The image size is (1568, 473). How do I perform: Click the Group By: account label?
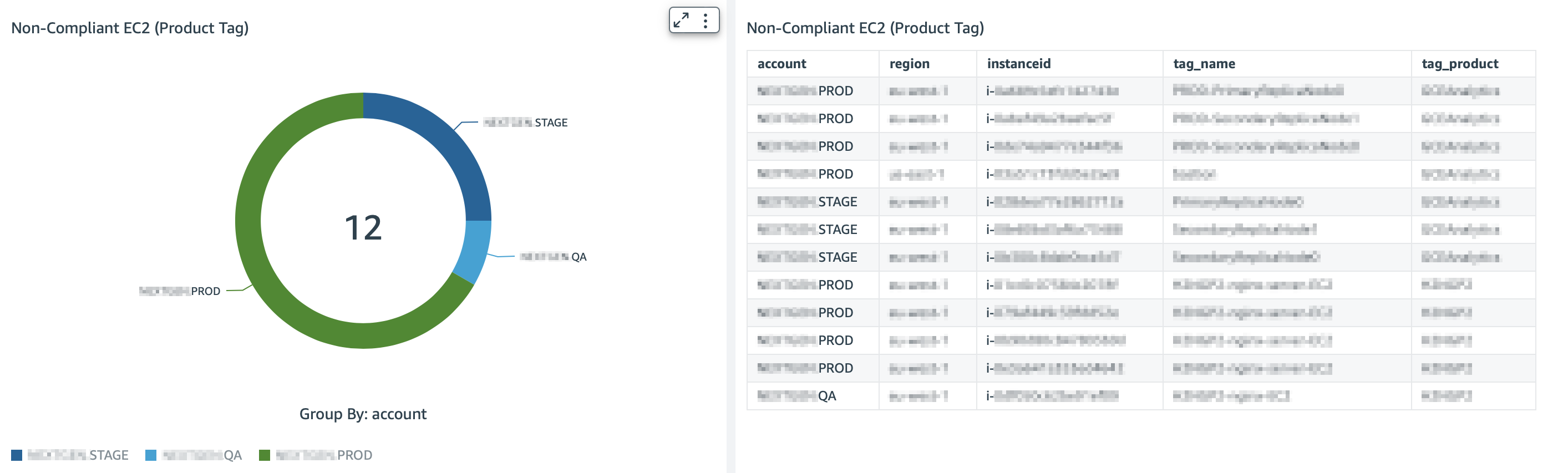pos(363,413)
